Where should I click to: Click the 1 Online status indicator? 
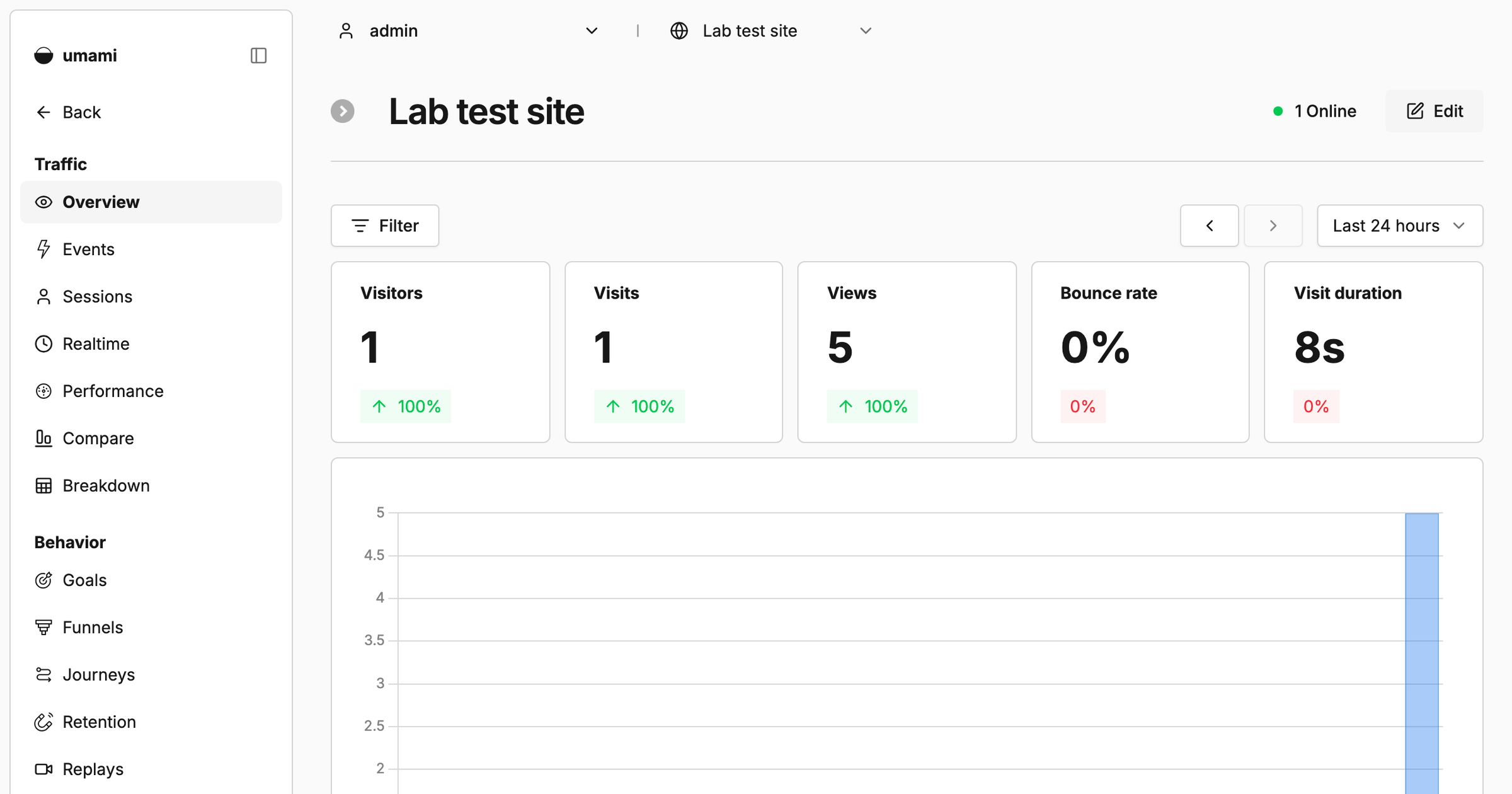point(1314,112)
